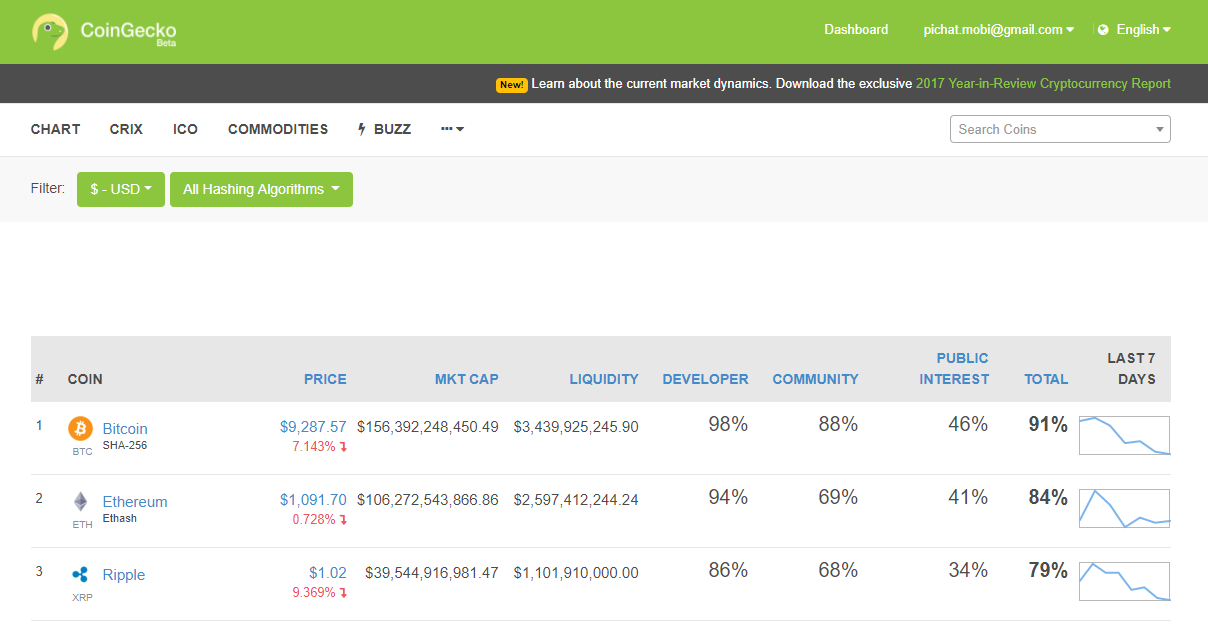1208x626 pixels.
Task: Click the Ethereum price $1,091.70
Action: 313,499
